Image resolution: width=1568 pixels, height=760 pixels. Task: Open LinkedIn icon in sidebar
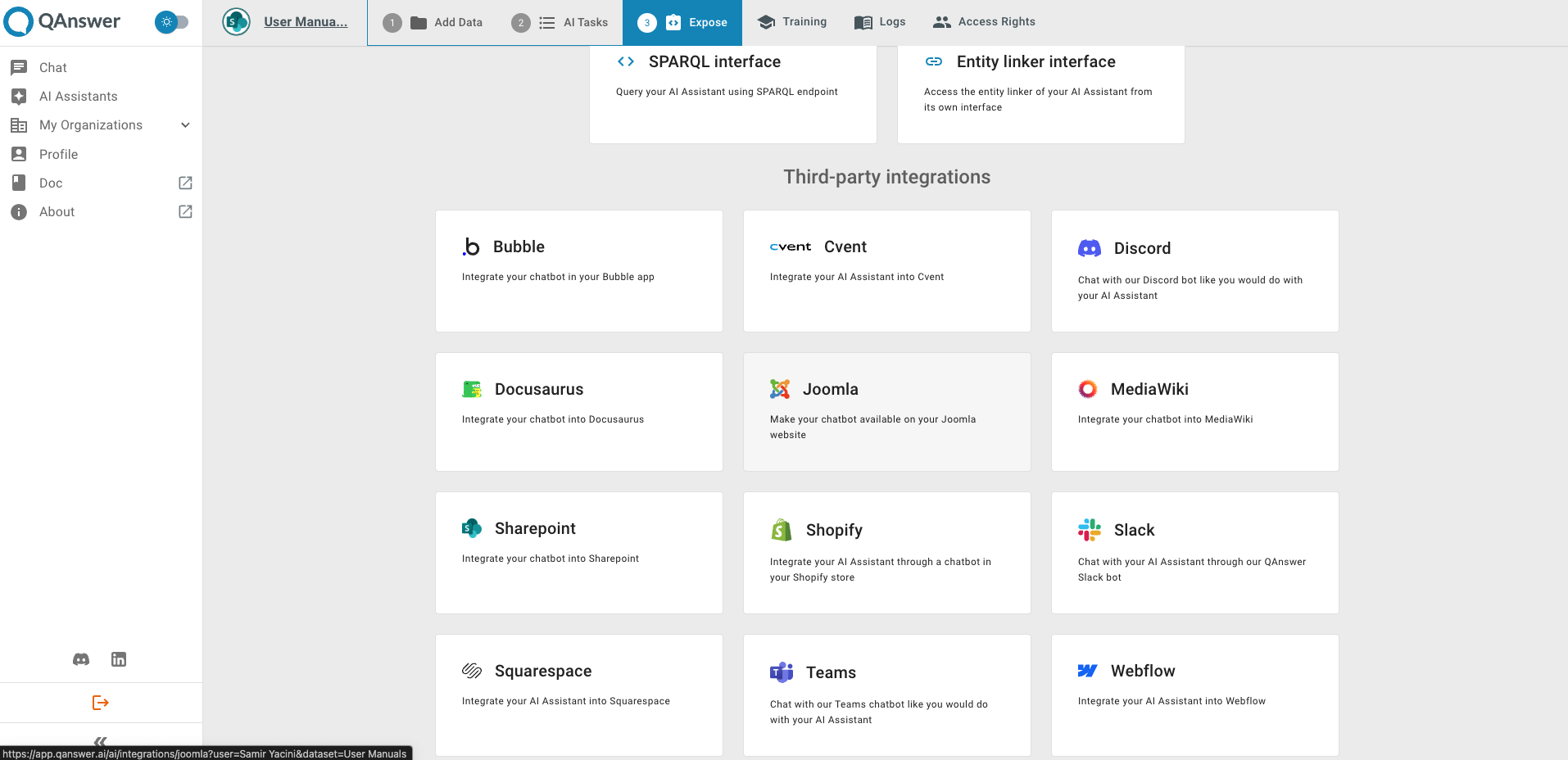119,659
